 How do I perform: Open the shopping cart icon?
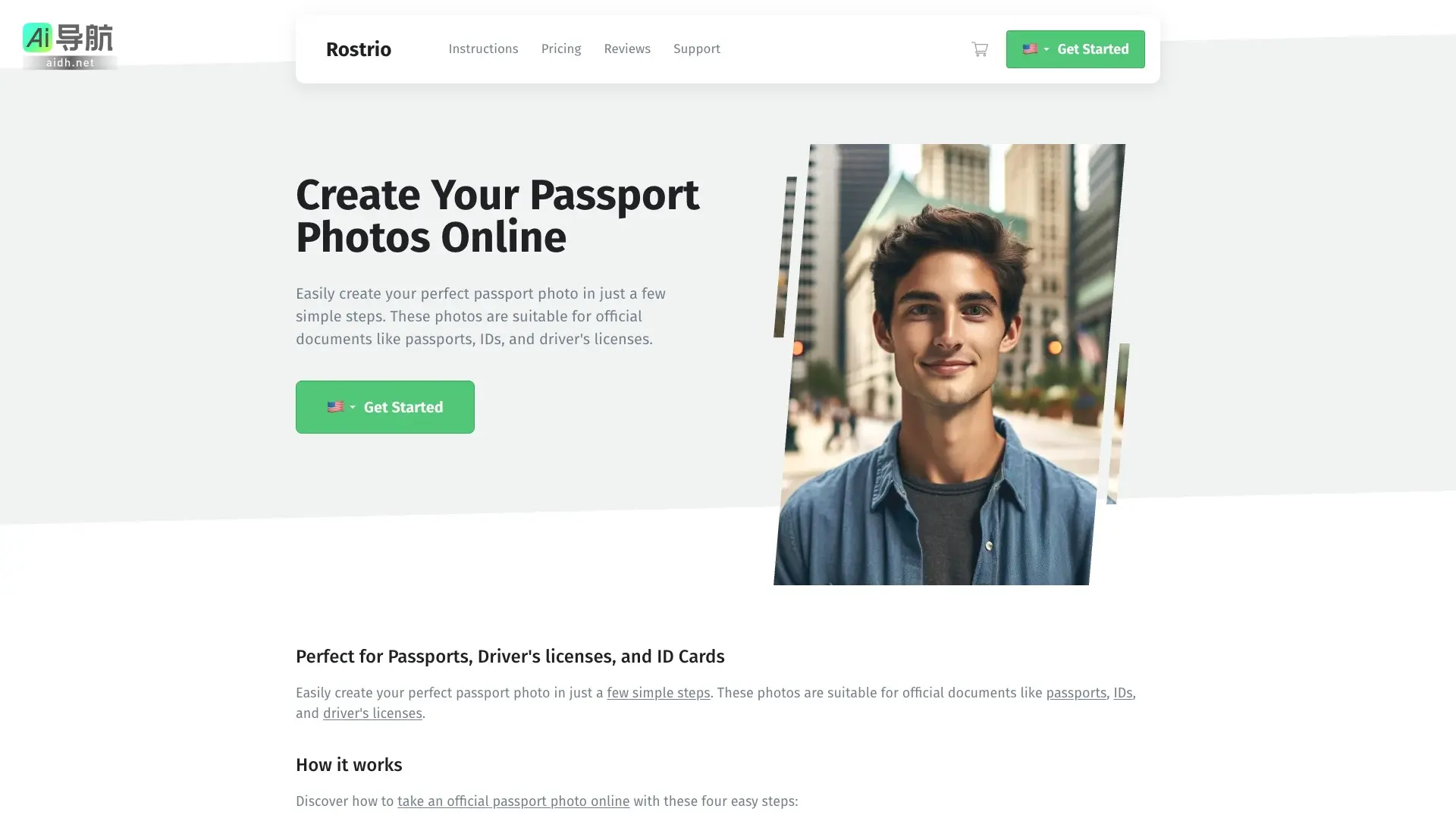[x=980, y=49]
